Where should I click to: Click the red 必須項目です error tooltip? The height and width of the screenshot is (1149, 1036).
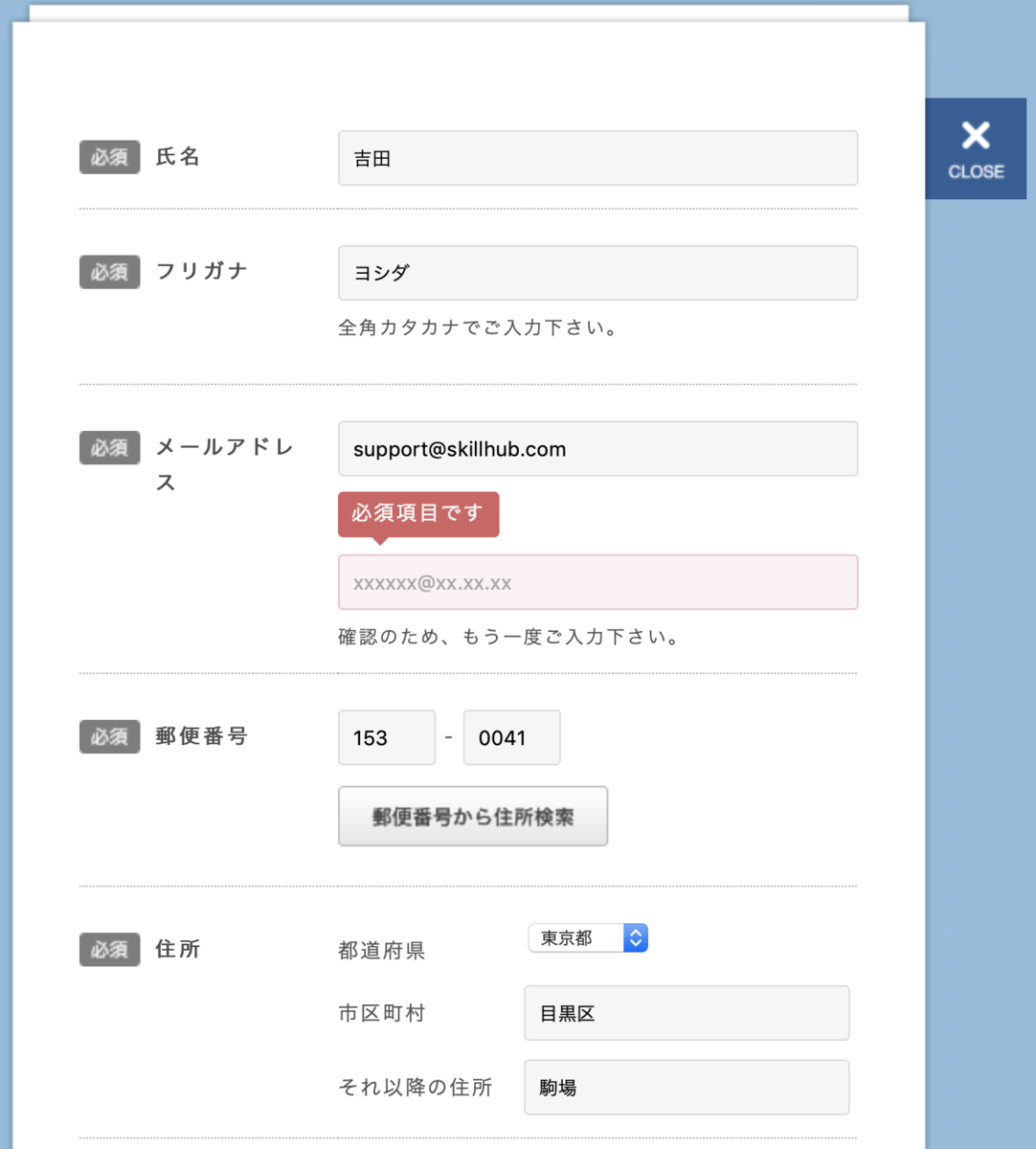[418, 514]
